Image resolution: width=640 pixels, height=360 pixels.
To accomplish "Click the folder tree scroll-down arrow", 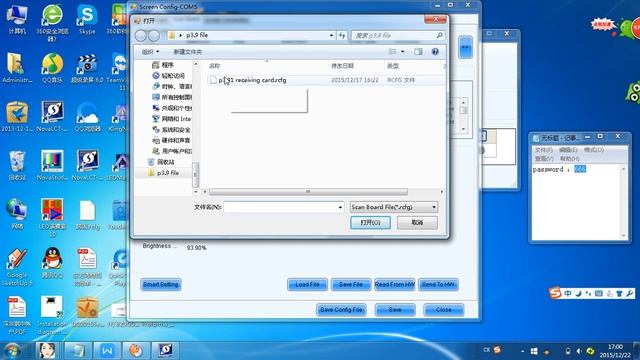I will [196, 191].
